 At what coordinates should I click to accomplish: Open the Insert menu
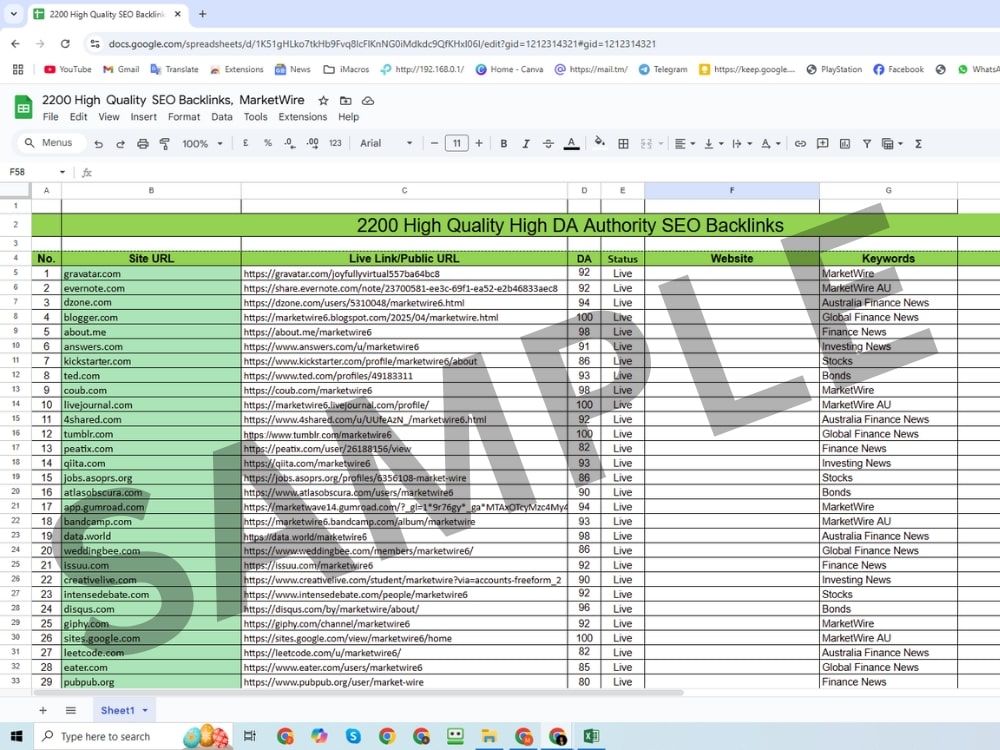point(143,117)
